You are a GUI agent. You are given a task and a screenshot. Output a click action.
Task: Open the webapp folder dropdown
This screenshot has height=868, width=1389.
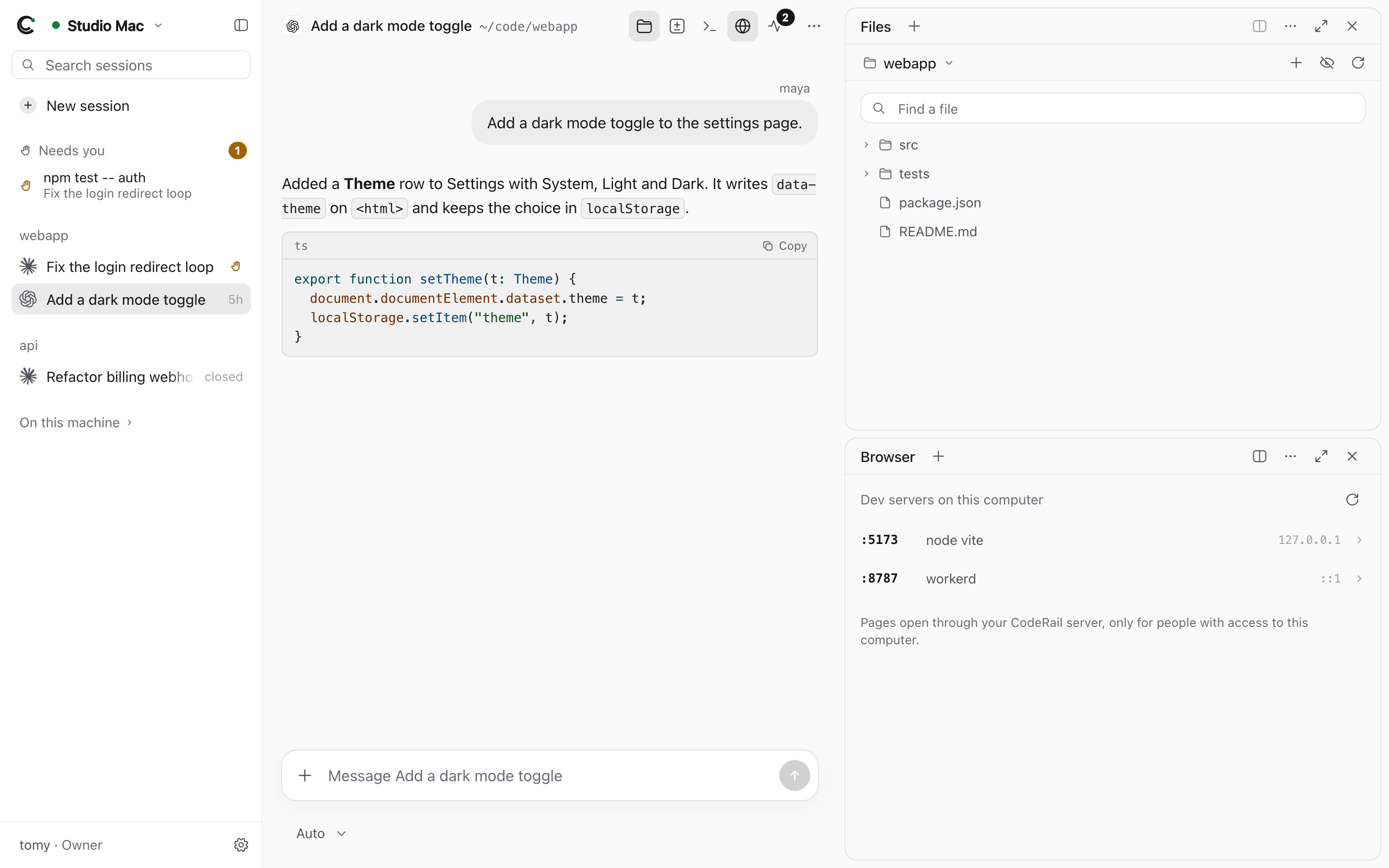click(909, 63)
